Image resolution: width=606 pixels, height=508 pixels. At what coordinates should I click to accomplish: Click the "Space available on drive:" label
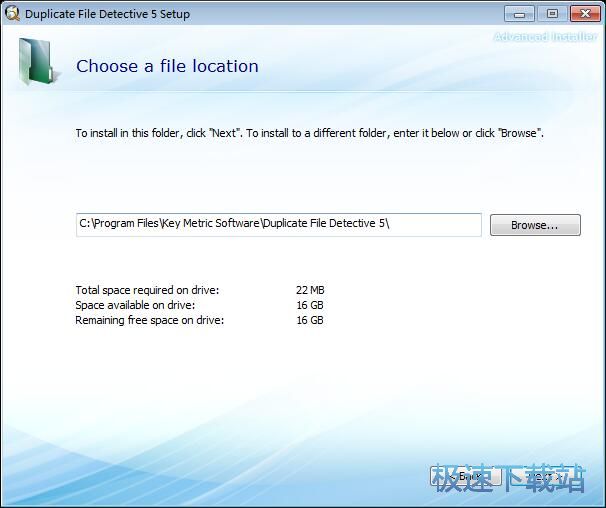(x=135, y=305)
